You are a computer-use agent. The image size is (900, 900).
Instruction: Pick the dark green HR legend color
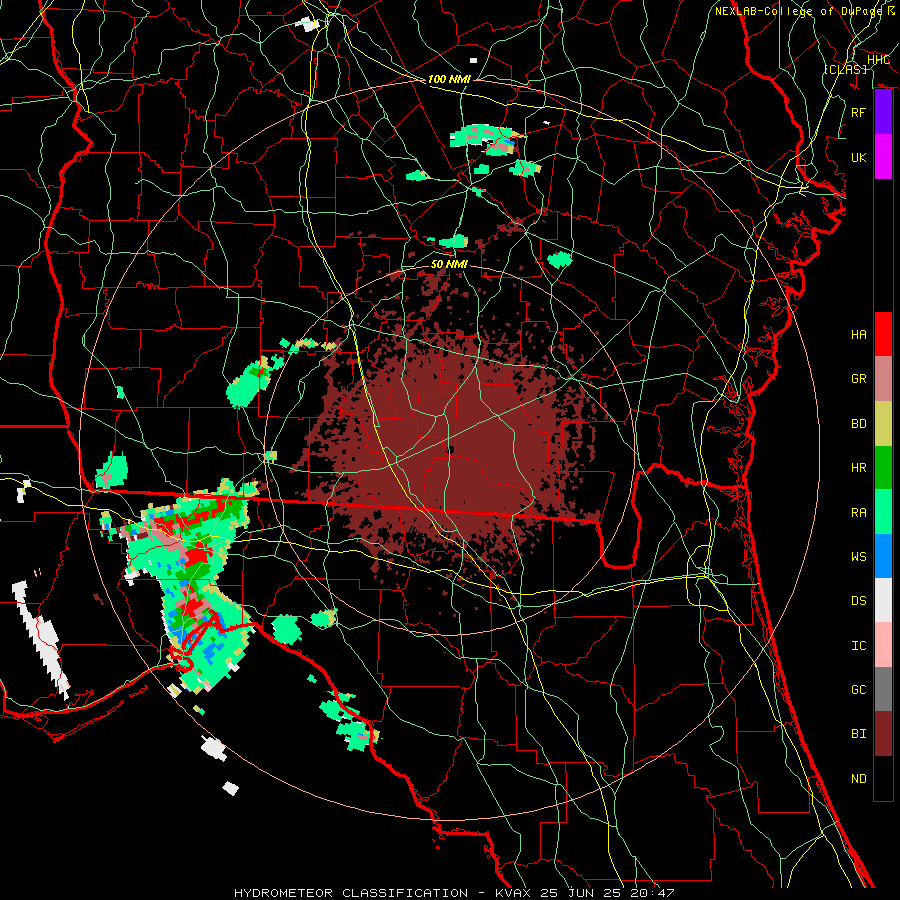[883, 468]
